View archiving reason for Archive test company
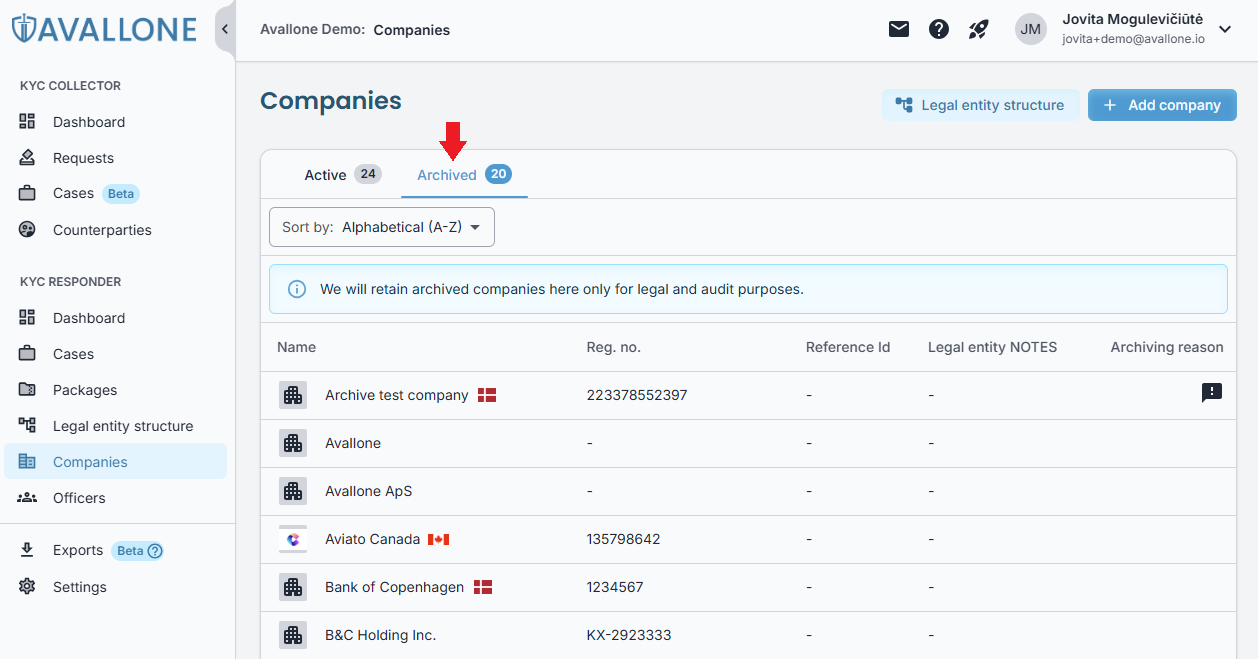The image size is (1258, 659). (1212, 392)
